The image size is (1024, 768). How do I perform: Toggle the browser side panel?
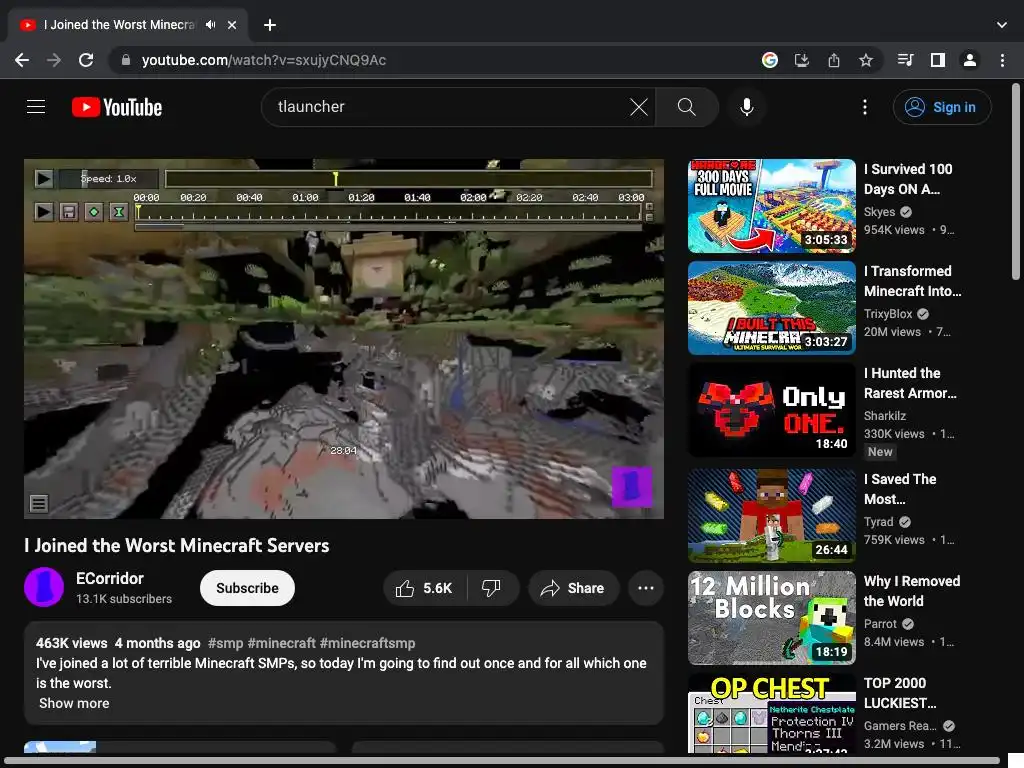point(938,60)
